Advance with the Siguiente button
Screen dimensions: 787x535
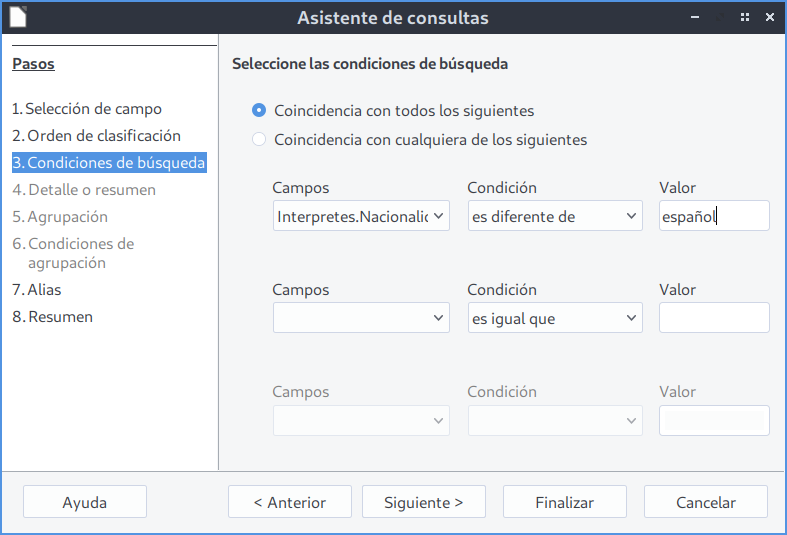[x=424, y=502]
